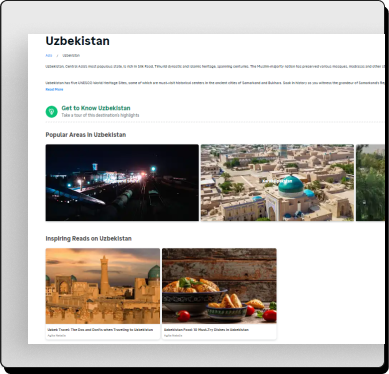Open the Asia breadcrumb link
Viewport: 389px width, 374px height.
click(x=49, y=55)
